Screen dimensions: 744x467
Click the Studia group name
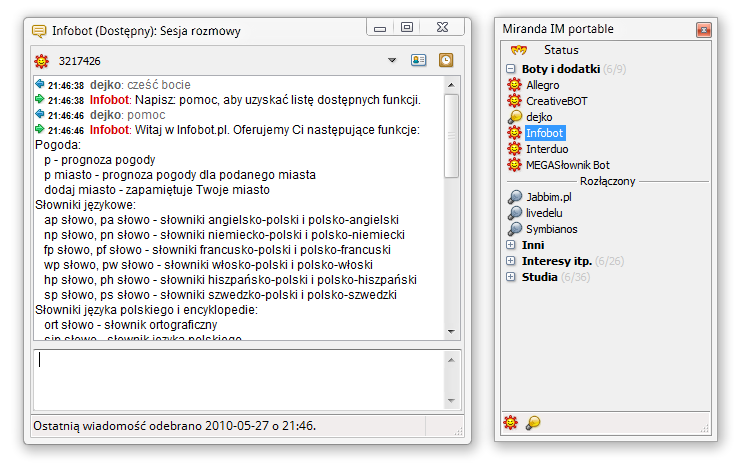(x=539, y=277)
